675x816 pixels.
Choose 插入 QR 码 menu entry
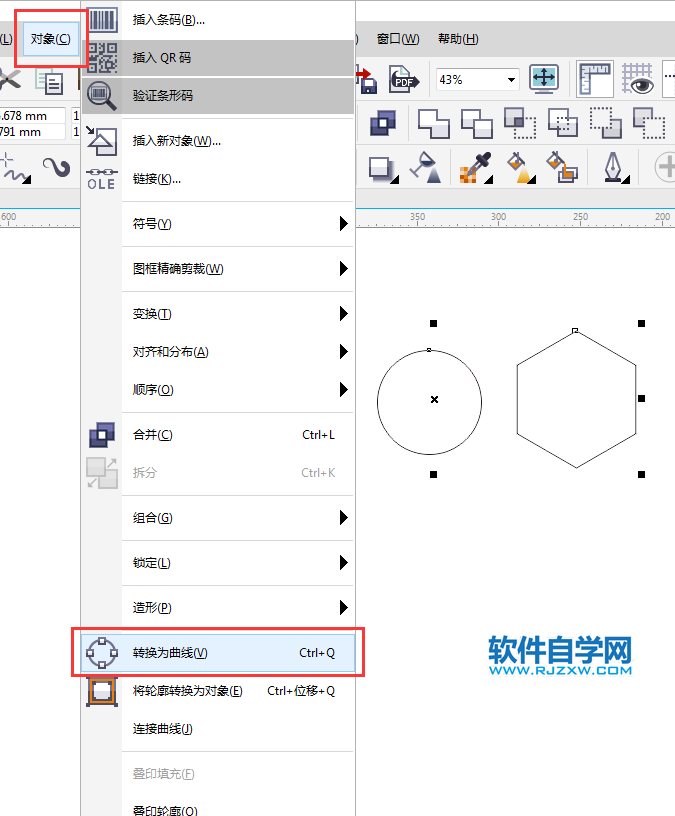218,58
